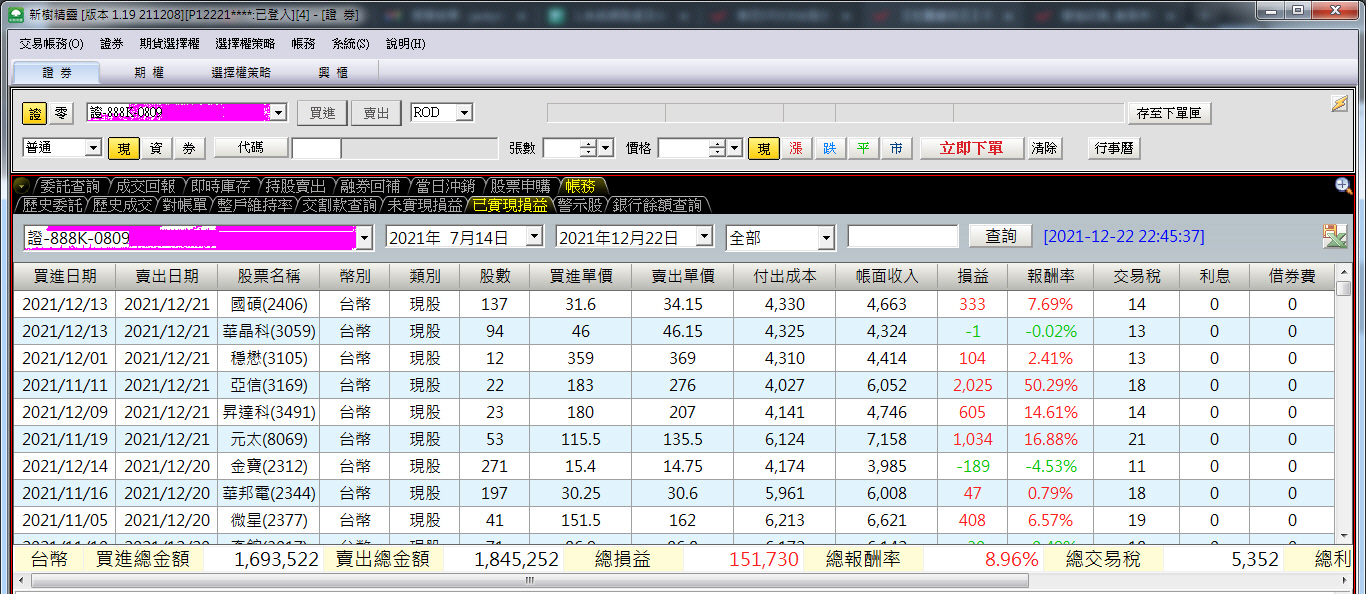Select 券 short selling type
Image resolution: width=1366 pixels, height=594 pixels.
189,148
